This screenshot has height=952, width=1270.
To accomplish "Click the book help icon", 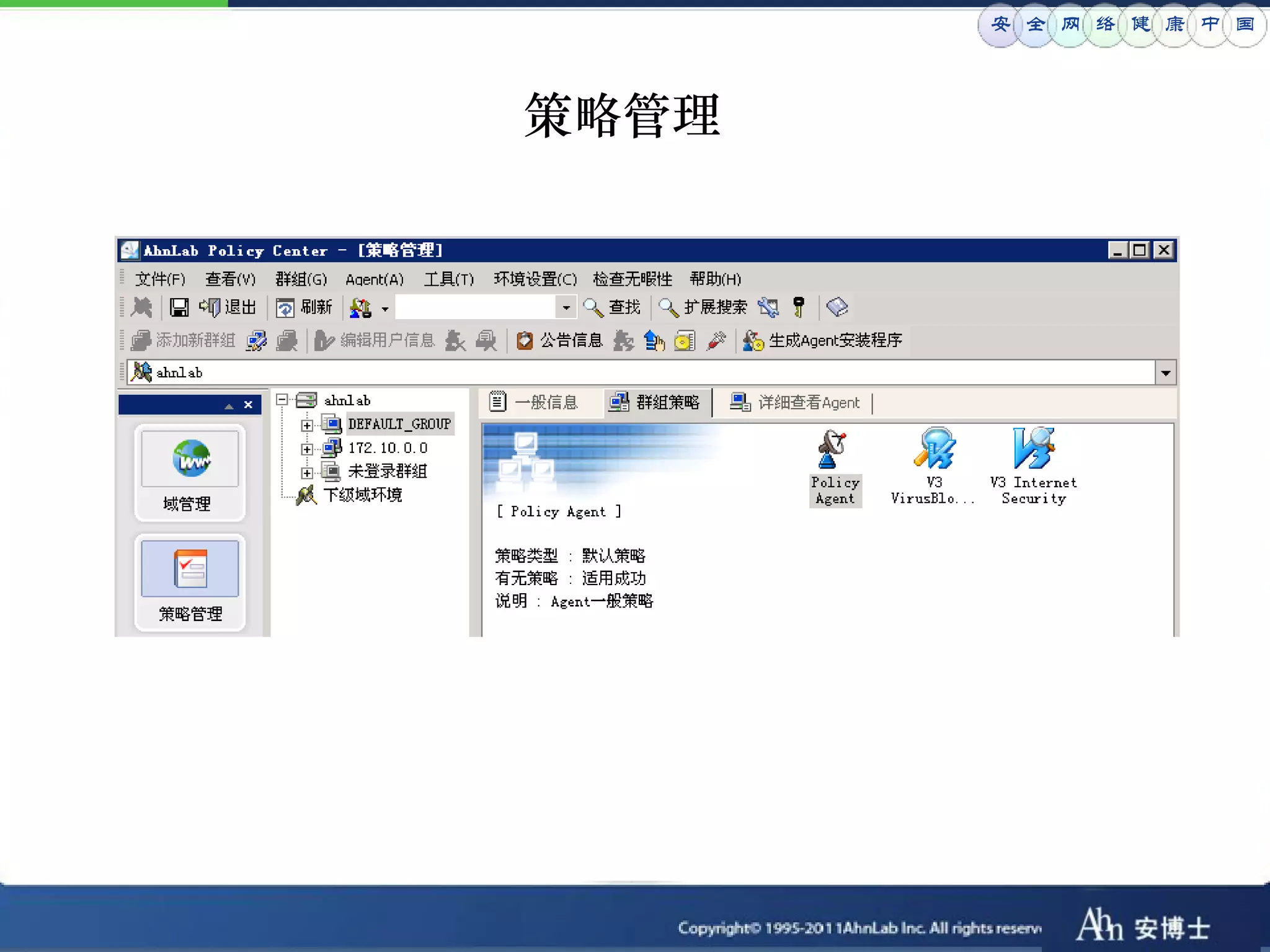I will click(837, 307).
